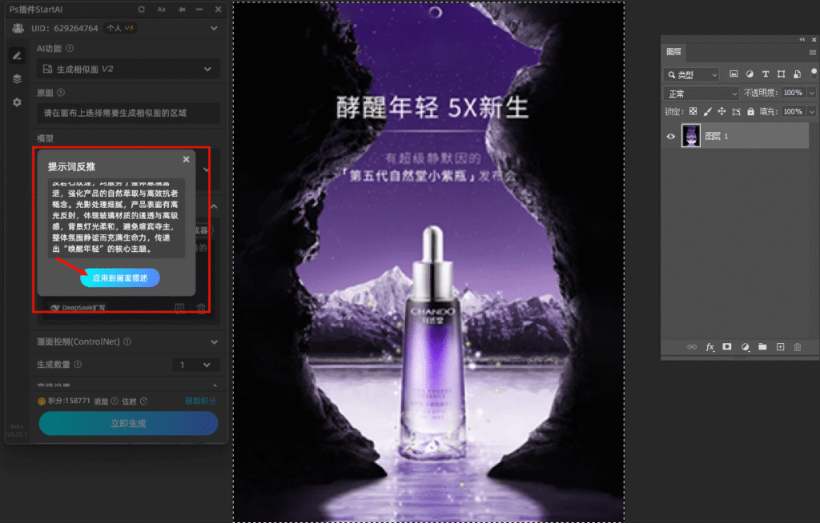Image resolution: width=820 pixels, height=524 pixels.
Task: Click the info icon next to 原图
Action: click(x=61, y=93)
